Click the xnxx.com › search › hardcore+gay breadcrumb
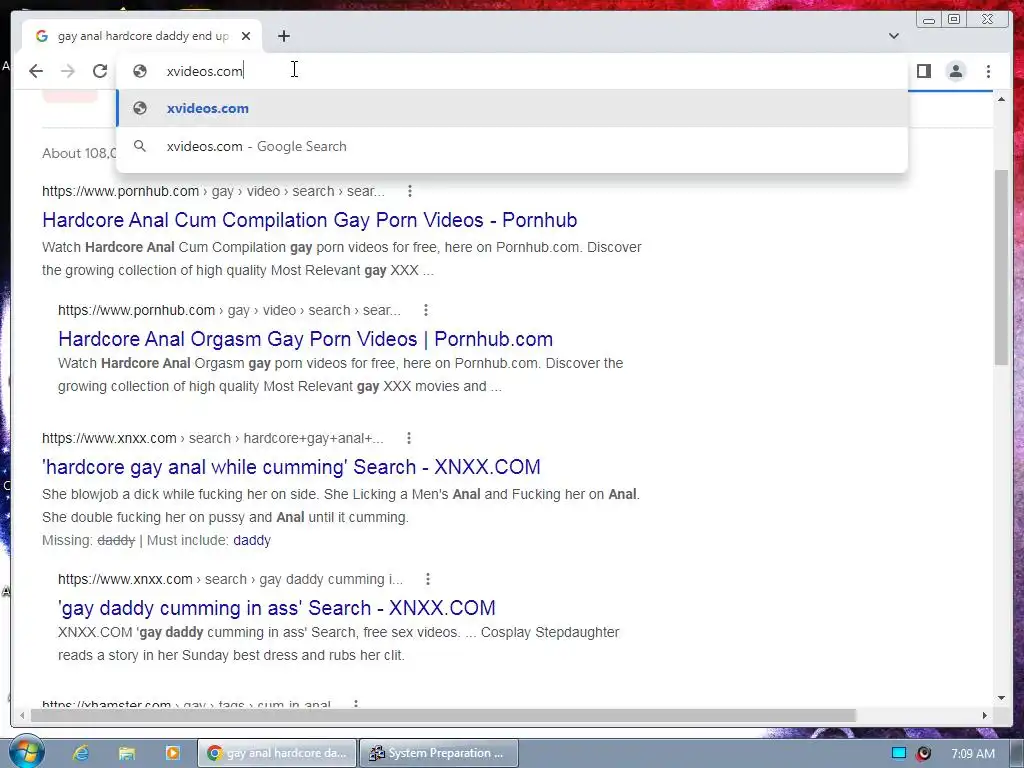 [213, 438]
